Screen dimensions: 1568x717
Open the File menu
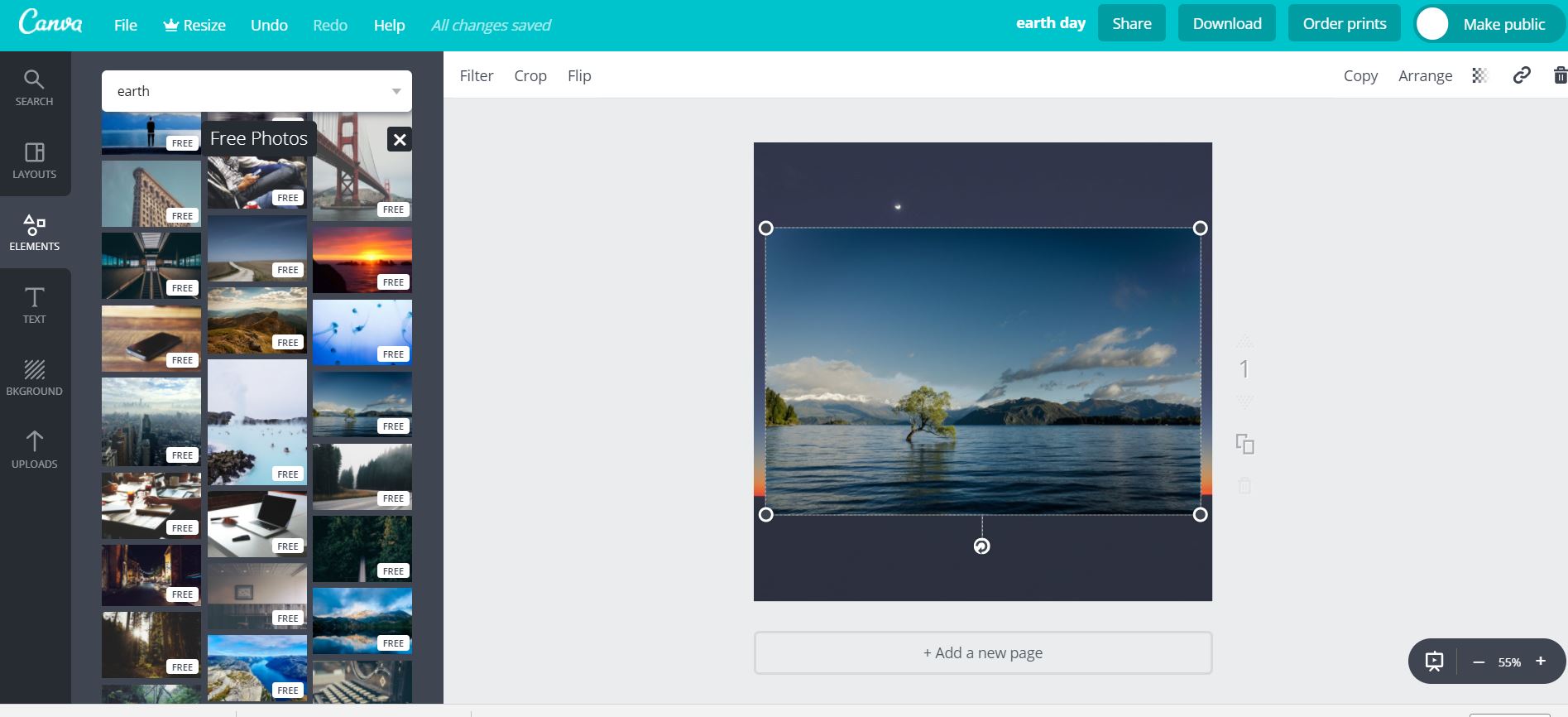pyautogui.click(x=126, y=25)
